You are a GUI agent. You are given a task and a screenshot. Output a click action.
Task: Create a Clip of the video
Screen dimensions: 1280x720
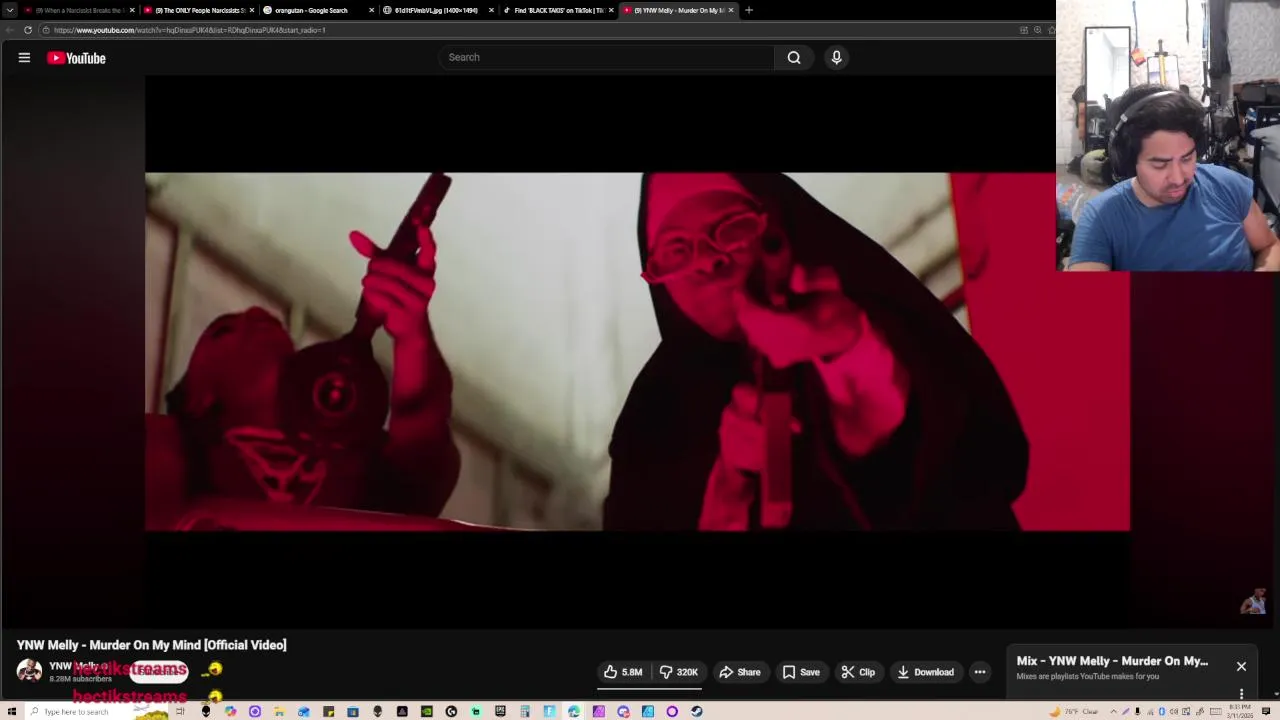858,672
